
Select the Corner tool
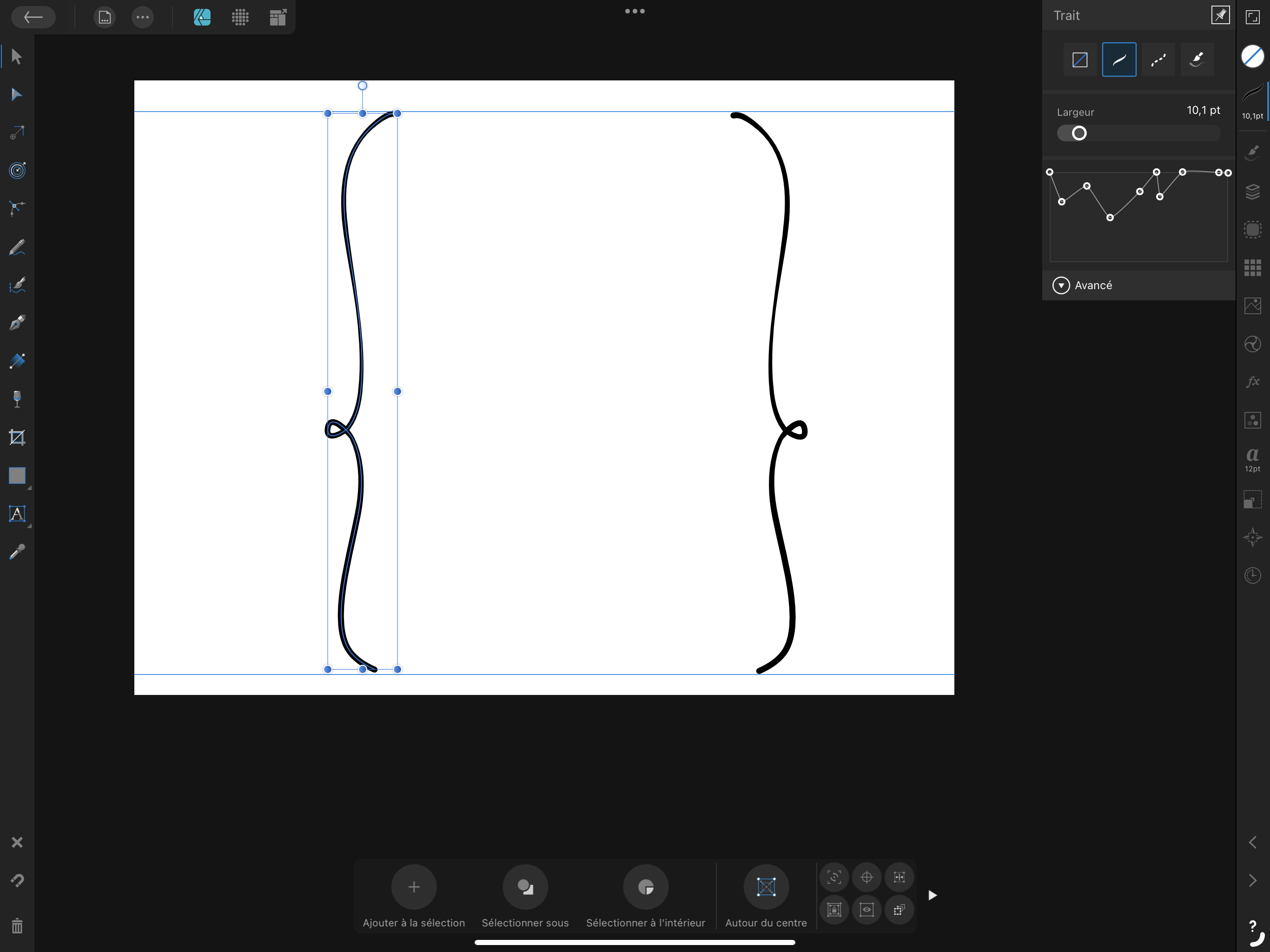tap(17, 208)
